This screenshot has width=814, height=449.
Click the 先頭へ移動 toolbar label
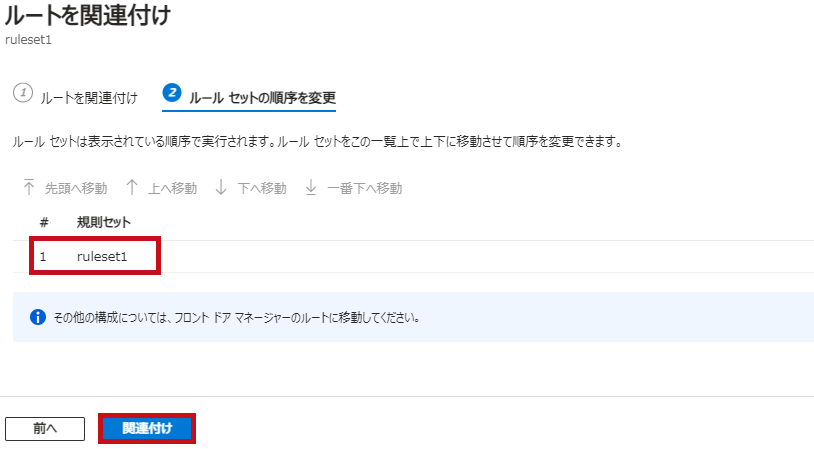pos(76,188)
